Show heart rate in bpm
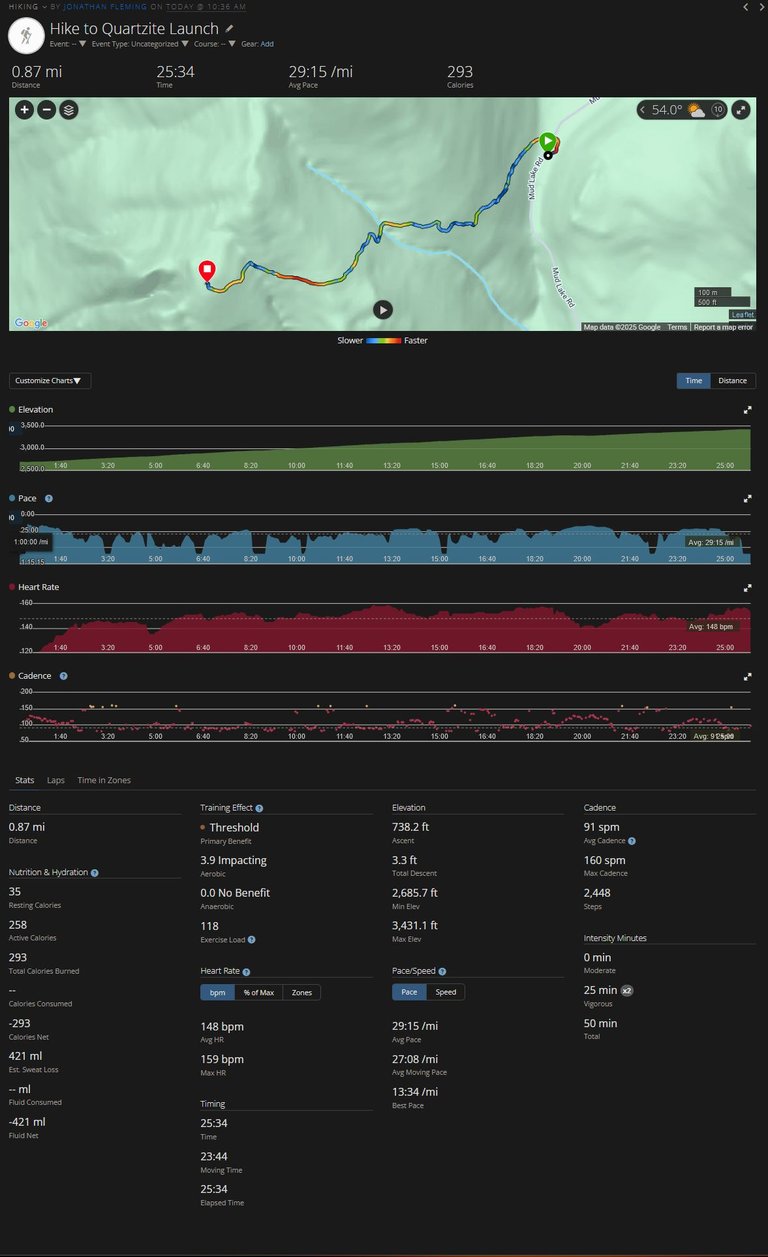This screenshot has height=1257, width=768. point(218,992)
